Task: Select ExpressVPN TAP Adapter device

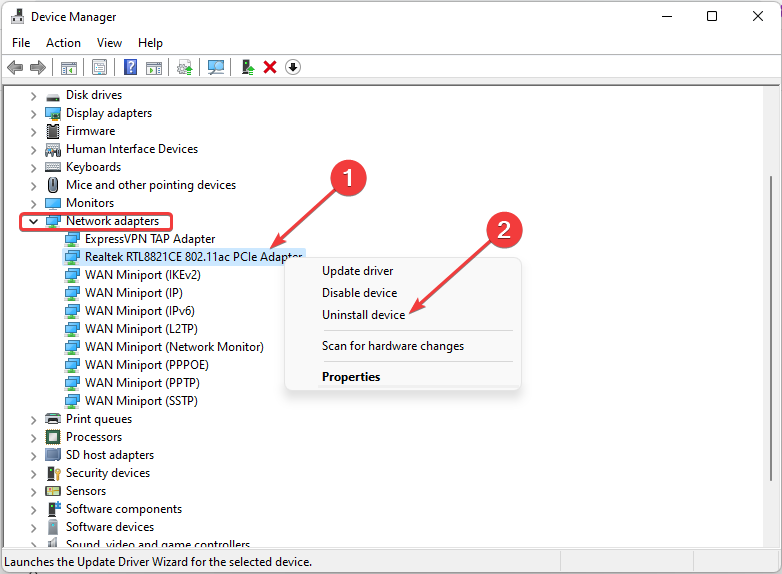Action: click(x=149, y=239)
